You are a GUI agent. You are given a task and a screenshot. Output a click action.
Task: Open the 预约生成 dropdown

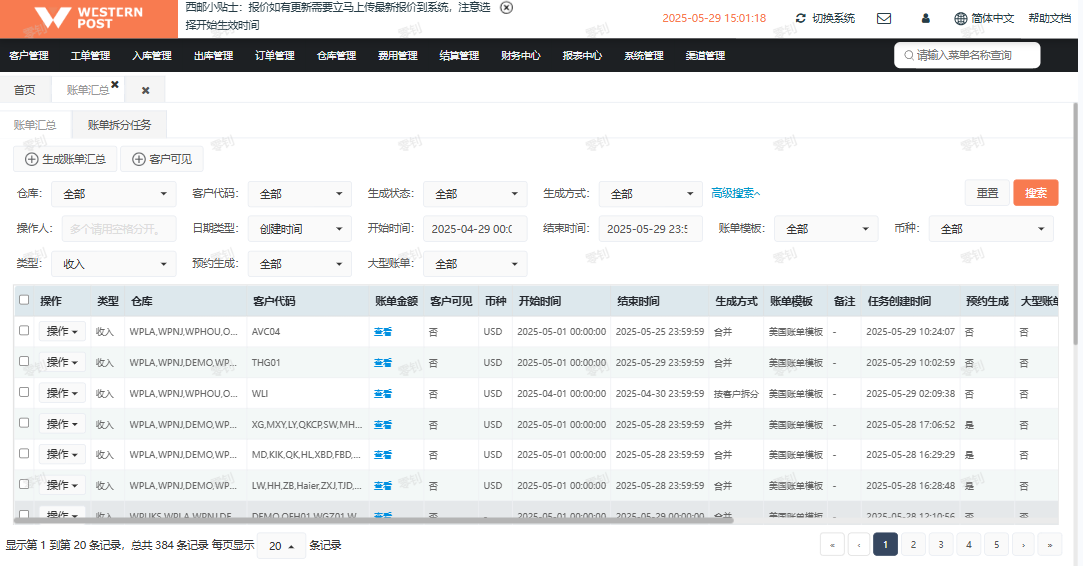point(300,264)
